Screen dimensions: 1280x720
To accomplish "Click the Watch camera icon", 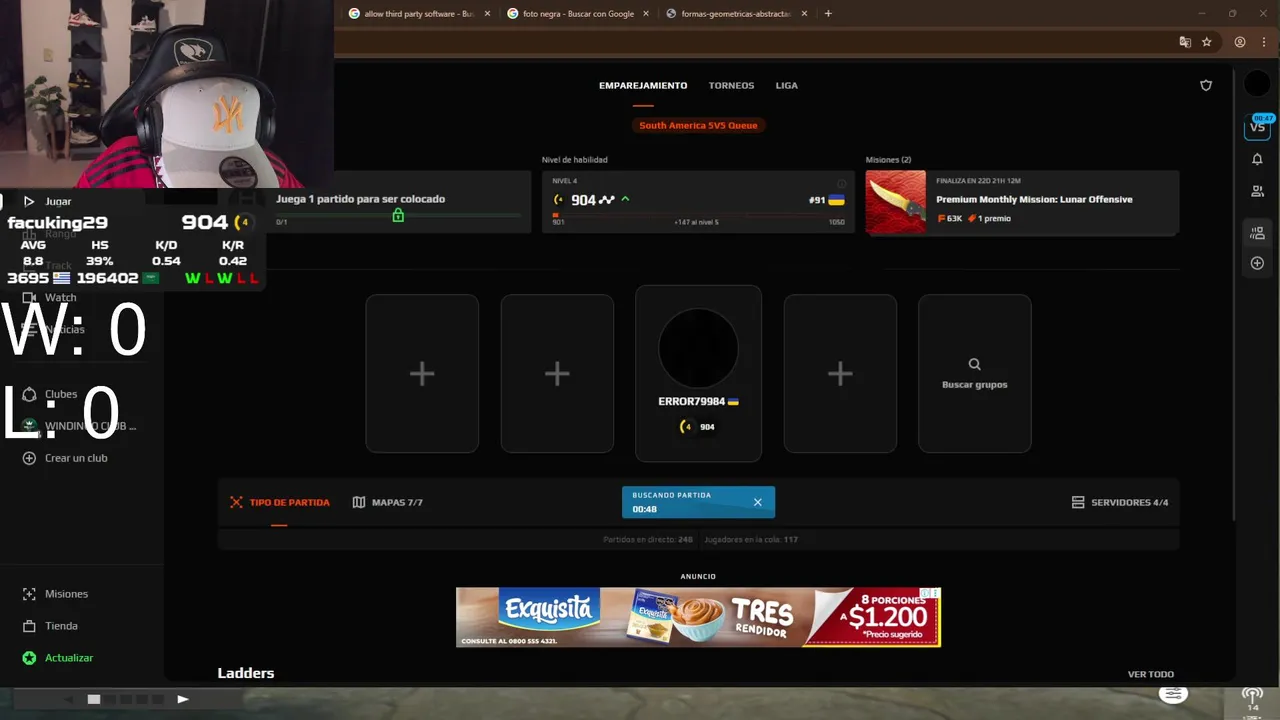I will pyautogui.click(x=29, y=297).
